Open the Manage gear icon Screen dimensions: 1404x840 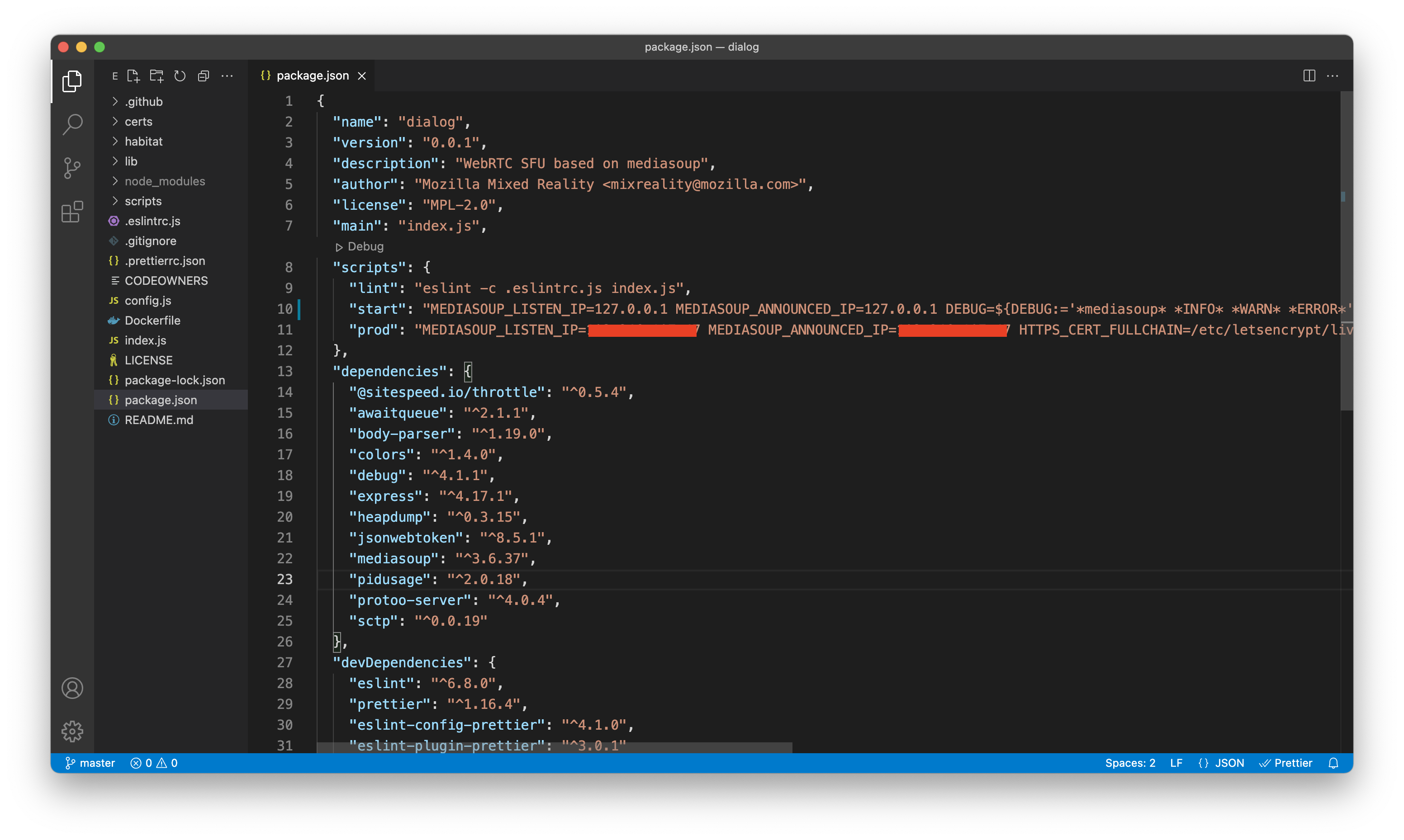(72, 731)
